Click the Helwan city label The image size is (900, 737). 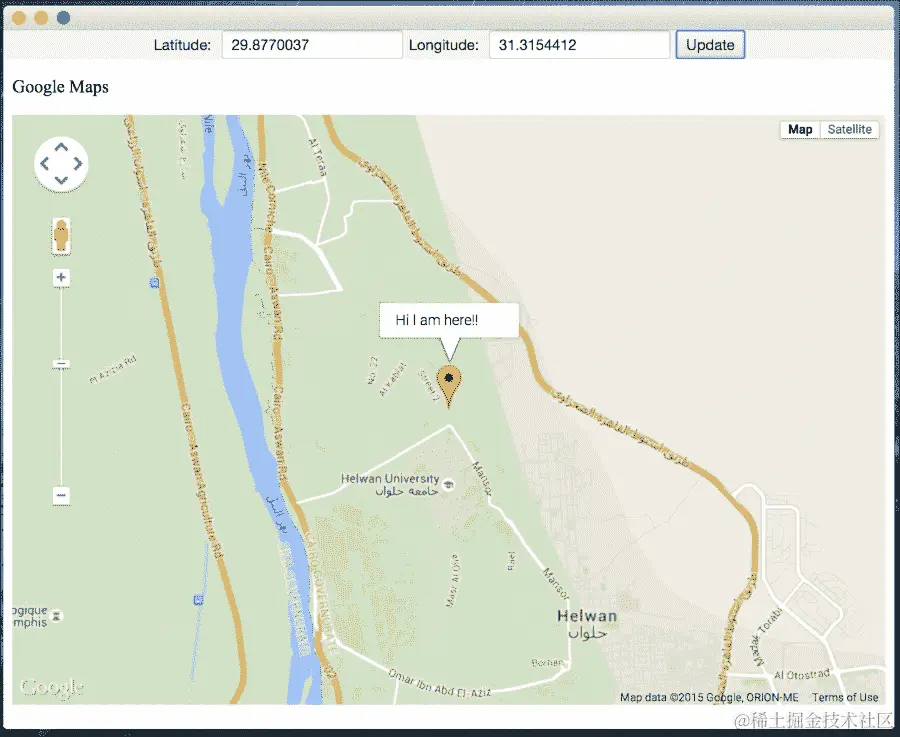[x=587, y=624]
